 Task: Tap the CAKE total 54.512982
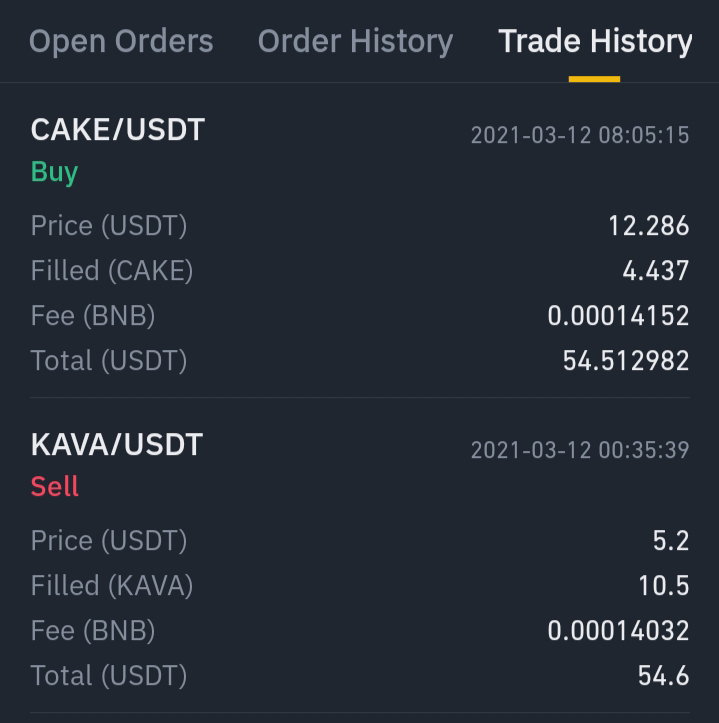(626, 361)
